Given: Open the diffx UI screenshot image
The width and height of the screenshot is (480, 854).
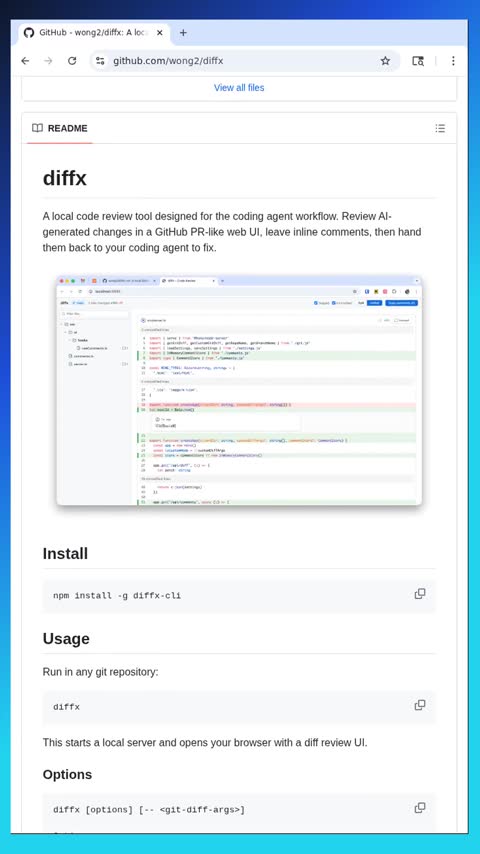Looking at the screenshot, I should (x=239, y=391).
